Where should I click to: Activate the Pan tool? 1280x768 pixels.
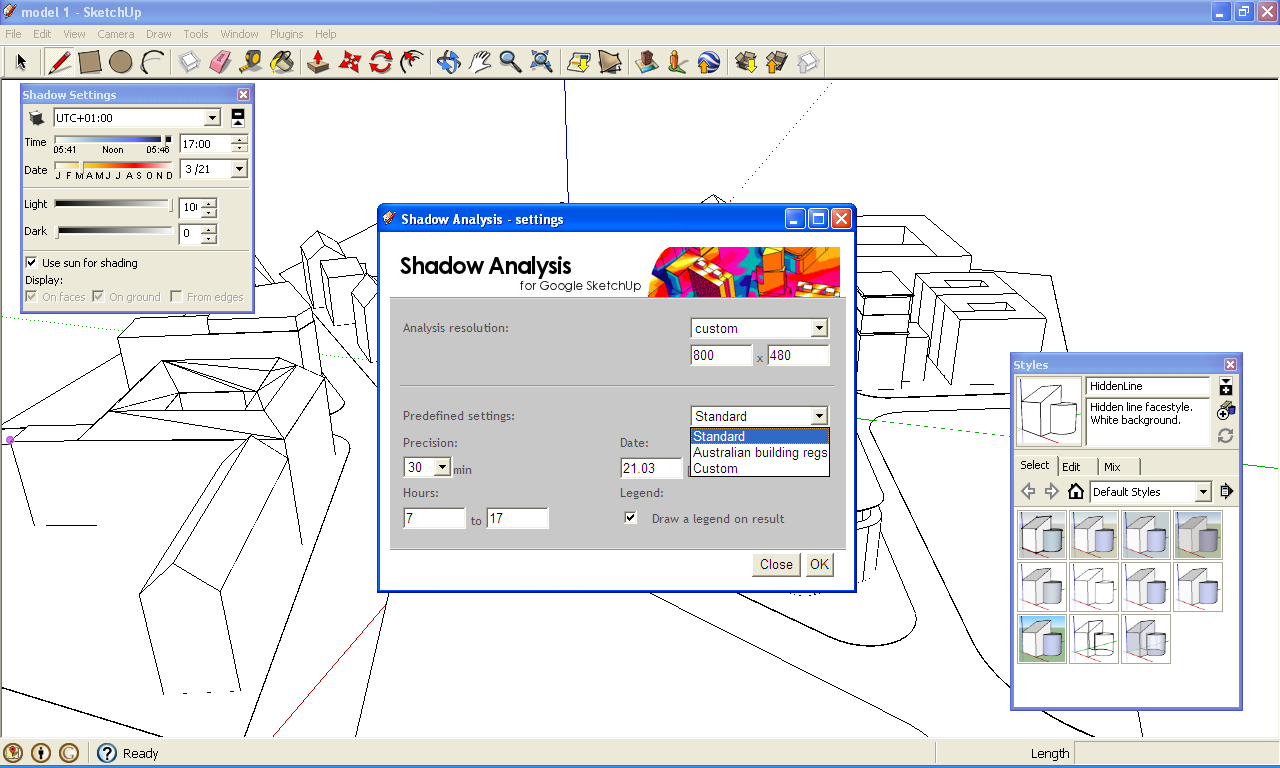[479, 62]
